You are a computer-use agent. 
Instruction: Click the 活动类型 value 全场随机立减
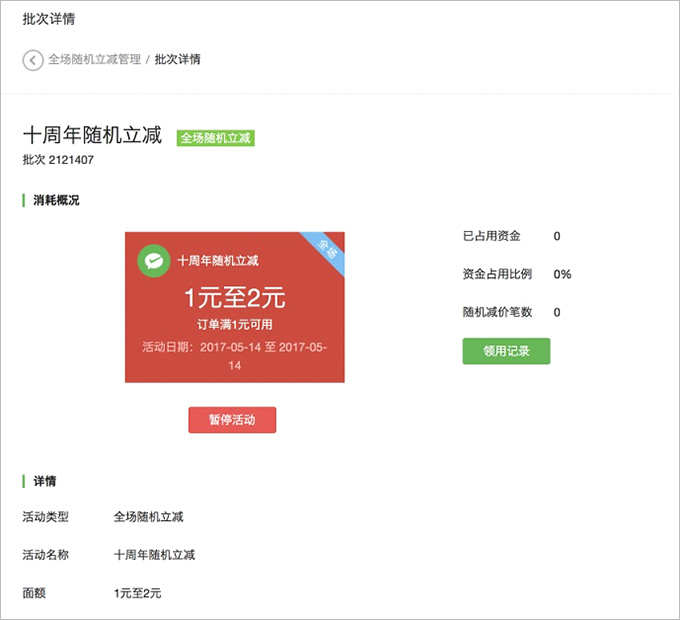(148, 517)
